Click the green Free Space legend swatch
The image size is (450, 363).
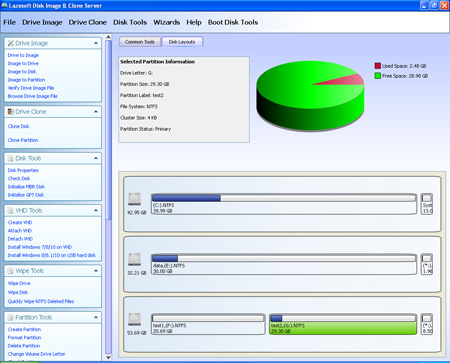[x=378, y=76]
